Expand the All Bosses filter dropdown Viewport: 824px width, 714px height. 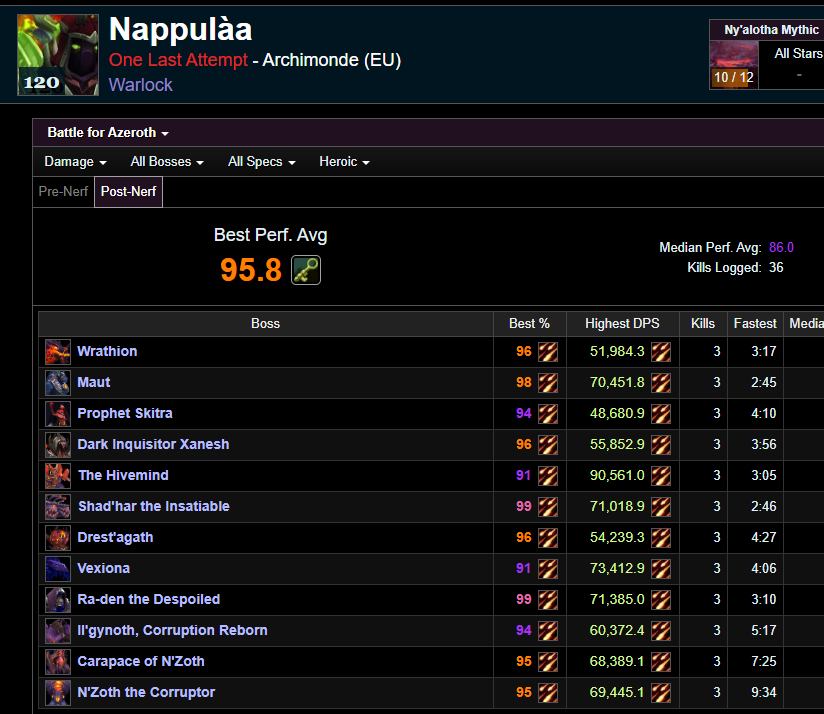click(167, 162)
